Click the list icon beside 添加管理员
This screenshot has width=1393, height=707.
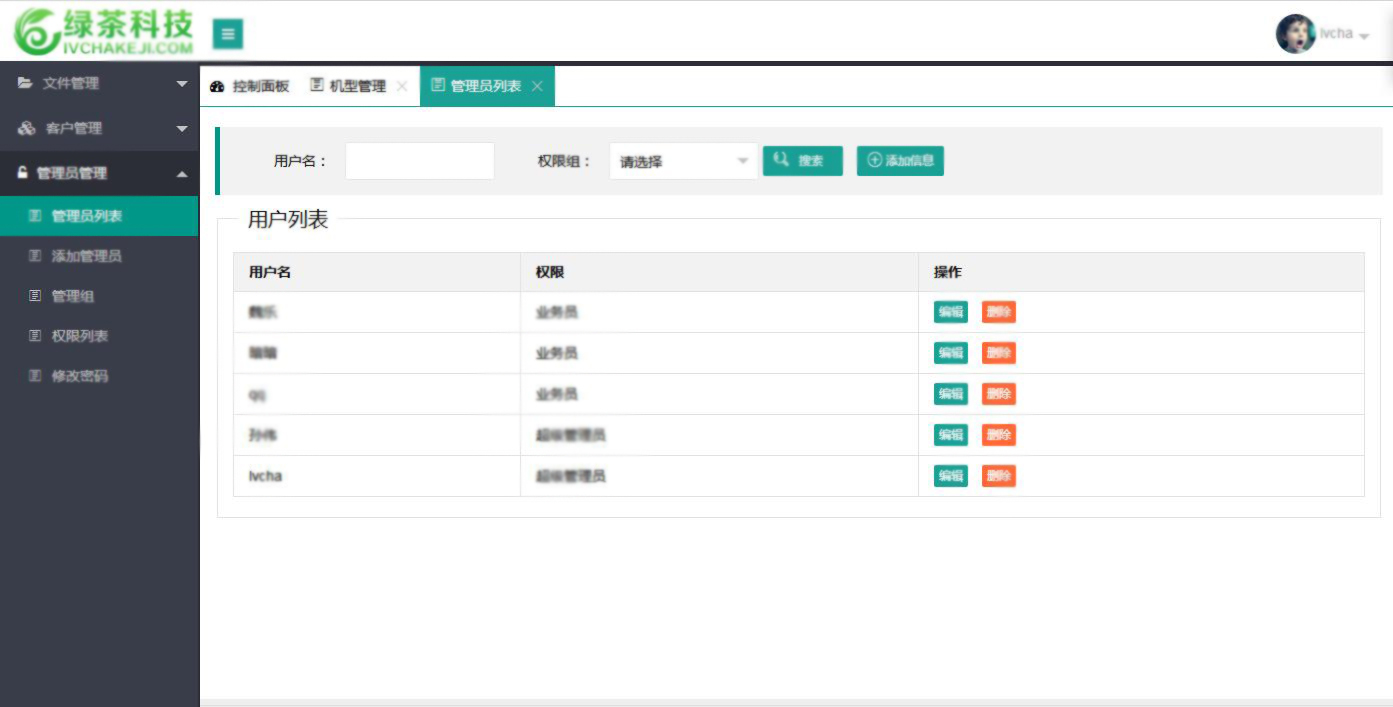pyautogui.click(x=35, y=256)
